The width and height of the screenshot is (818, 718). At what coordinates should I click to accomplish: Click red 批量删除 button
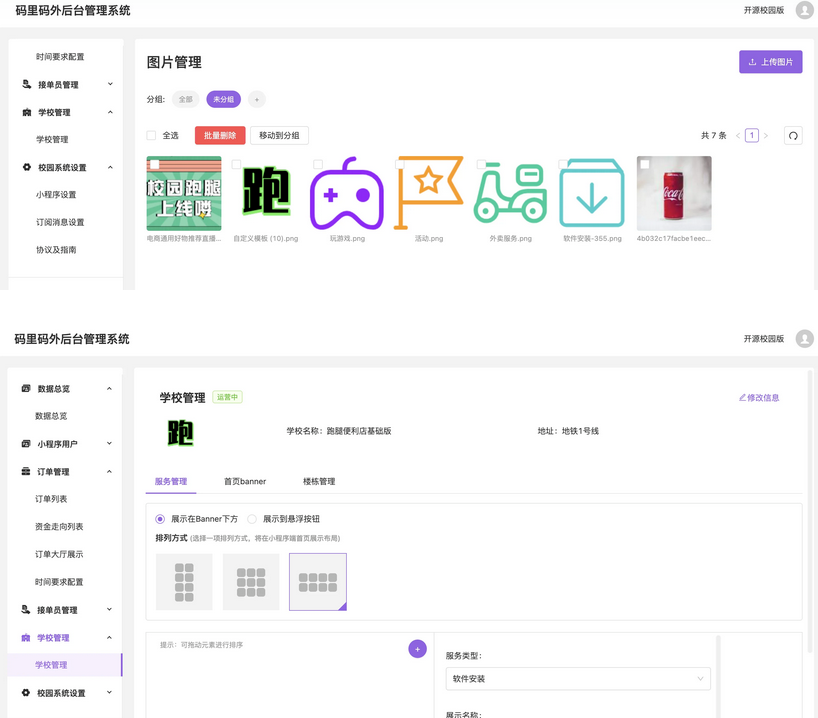click(220, 136)
